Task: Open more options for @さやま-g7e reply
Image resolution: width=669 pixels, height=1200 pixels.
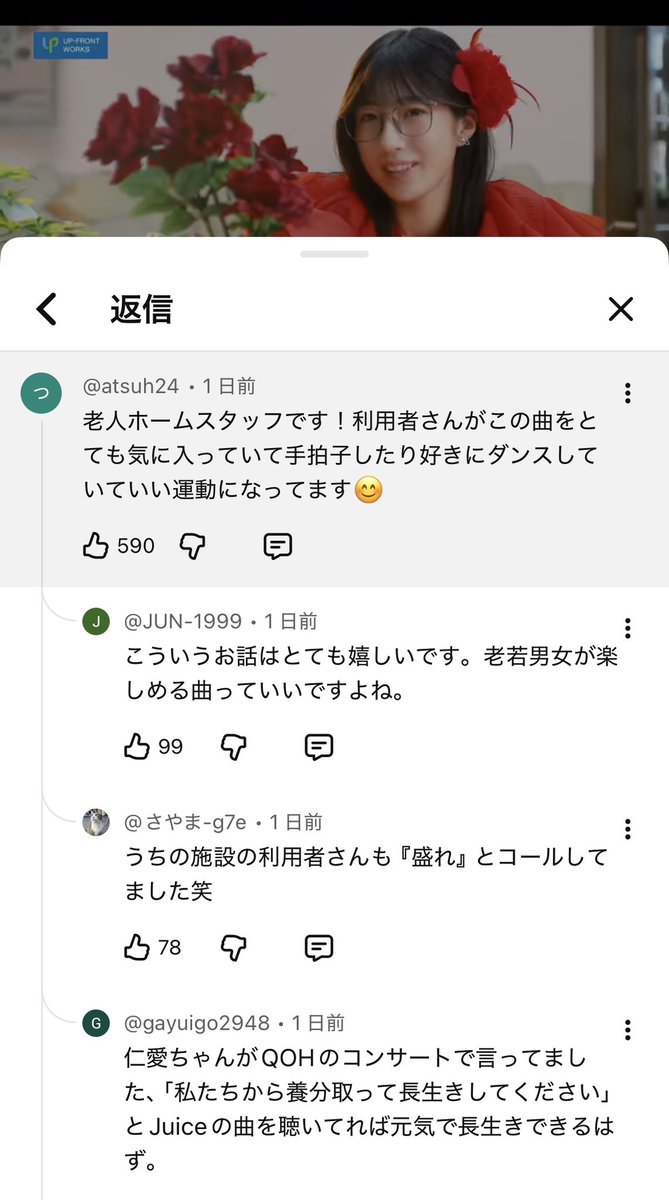Action: pyautogui.click(x=627, y=829)
